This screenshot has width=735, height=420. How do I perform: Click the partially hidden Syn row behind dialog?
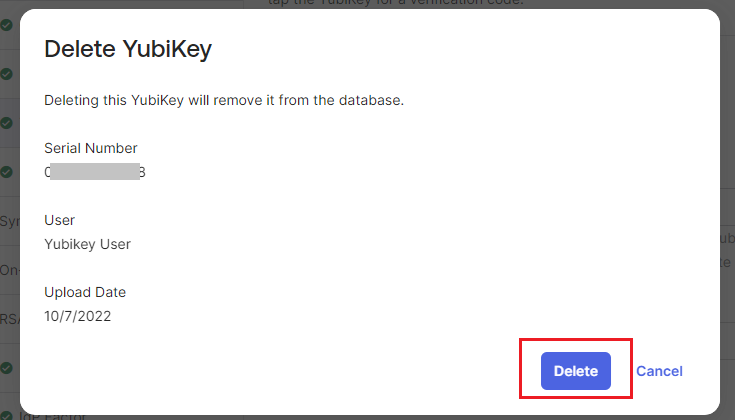[10, 222]
